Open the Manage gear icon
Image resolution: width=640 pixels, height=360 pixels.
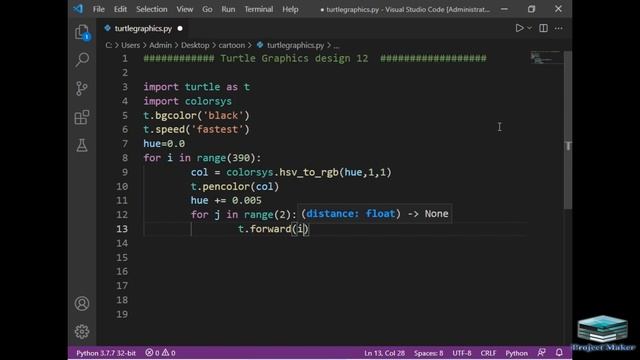click(x=82, y=331)
